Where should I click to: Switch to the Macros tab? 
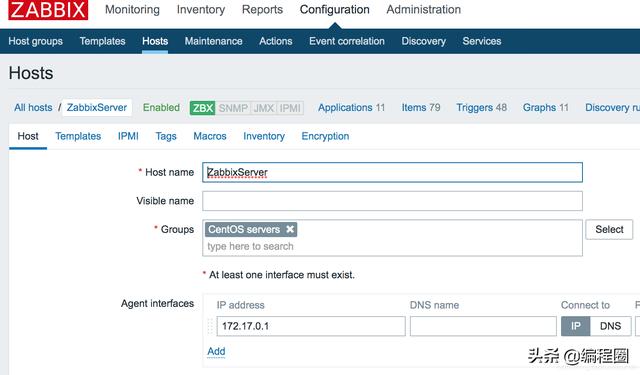pyautogui.click(x=210, y=136)
